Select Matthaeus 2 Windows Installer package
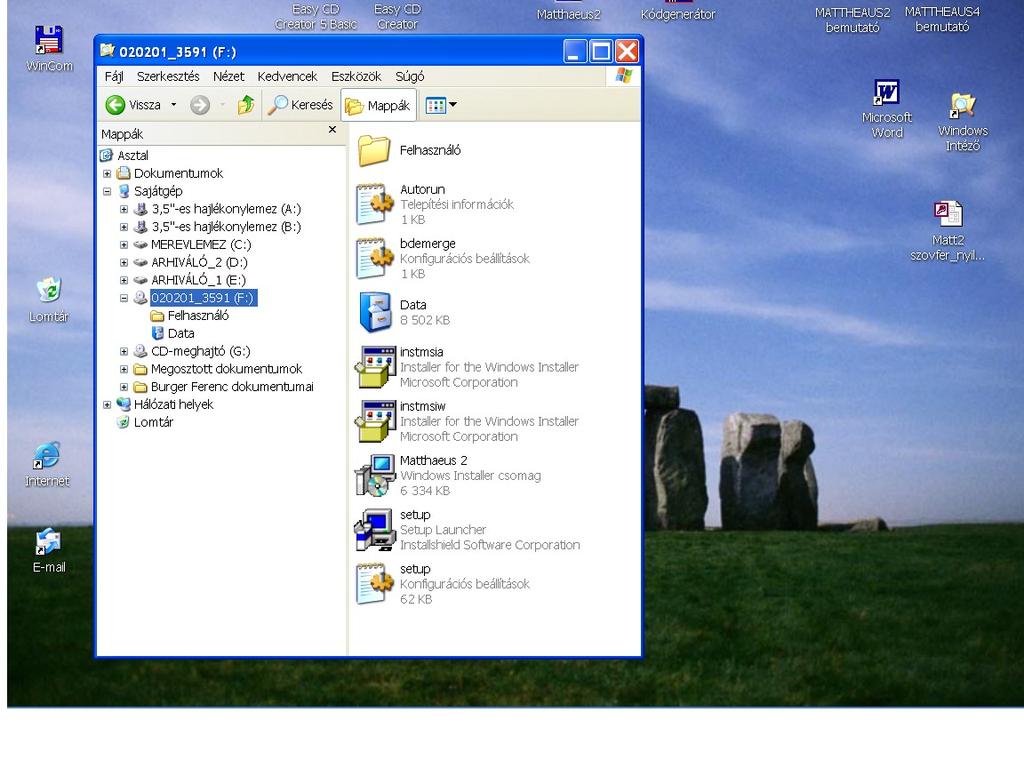This screenshot has width=1024, height=768. click(x=448, y=475)
